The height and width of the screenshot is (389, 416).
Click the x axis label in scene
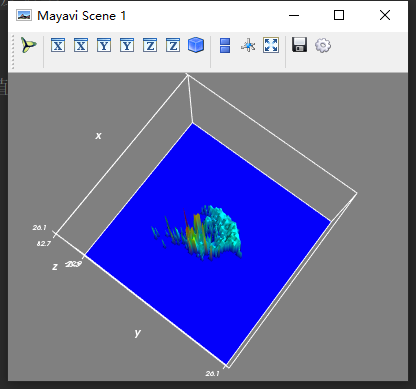point(98,136)
